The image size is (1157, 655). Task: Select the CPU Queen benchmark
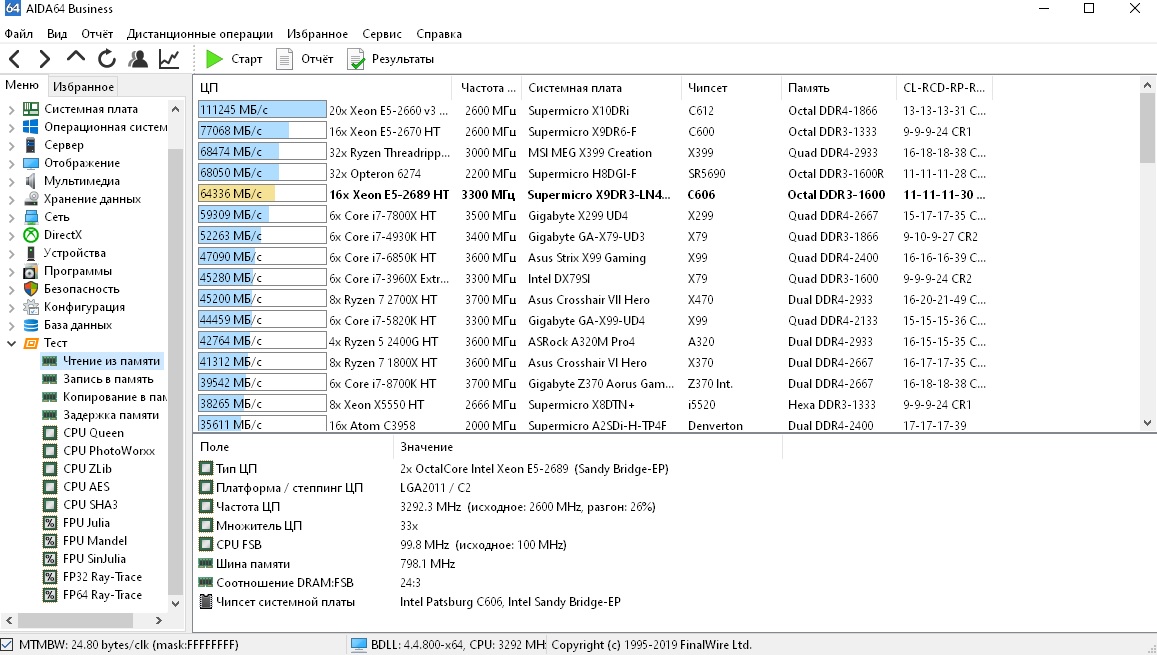tap(93, 433)
